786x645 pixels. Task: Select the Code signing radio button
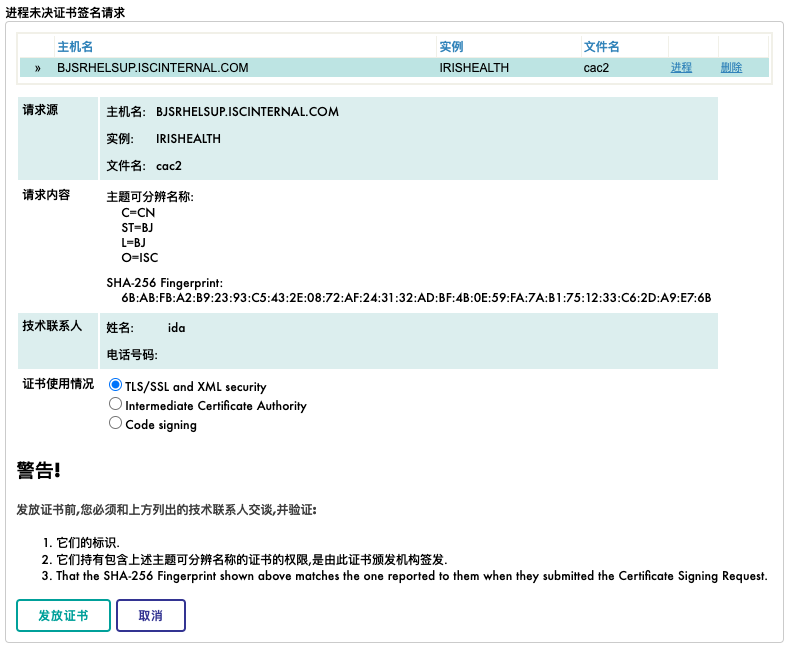point(115,424)
